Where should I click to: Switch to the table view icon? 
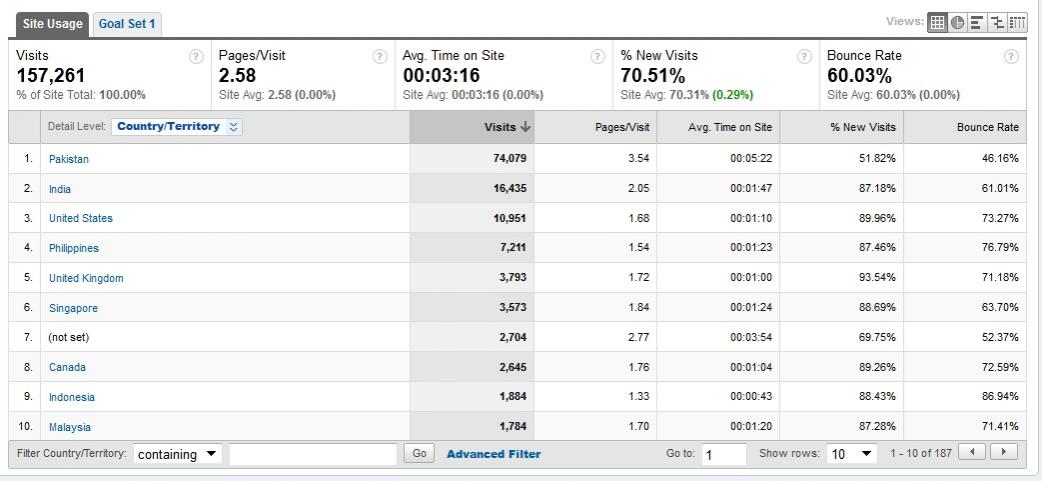click(937, 22)
